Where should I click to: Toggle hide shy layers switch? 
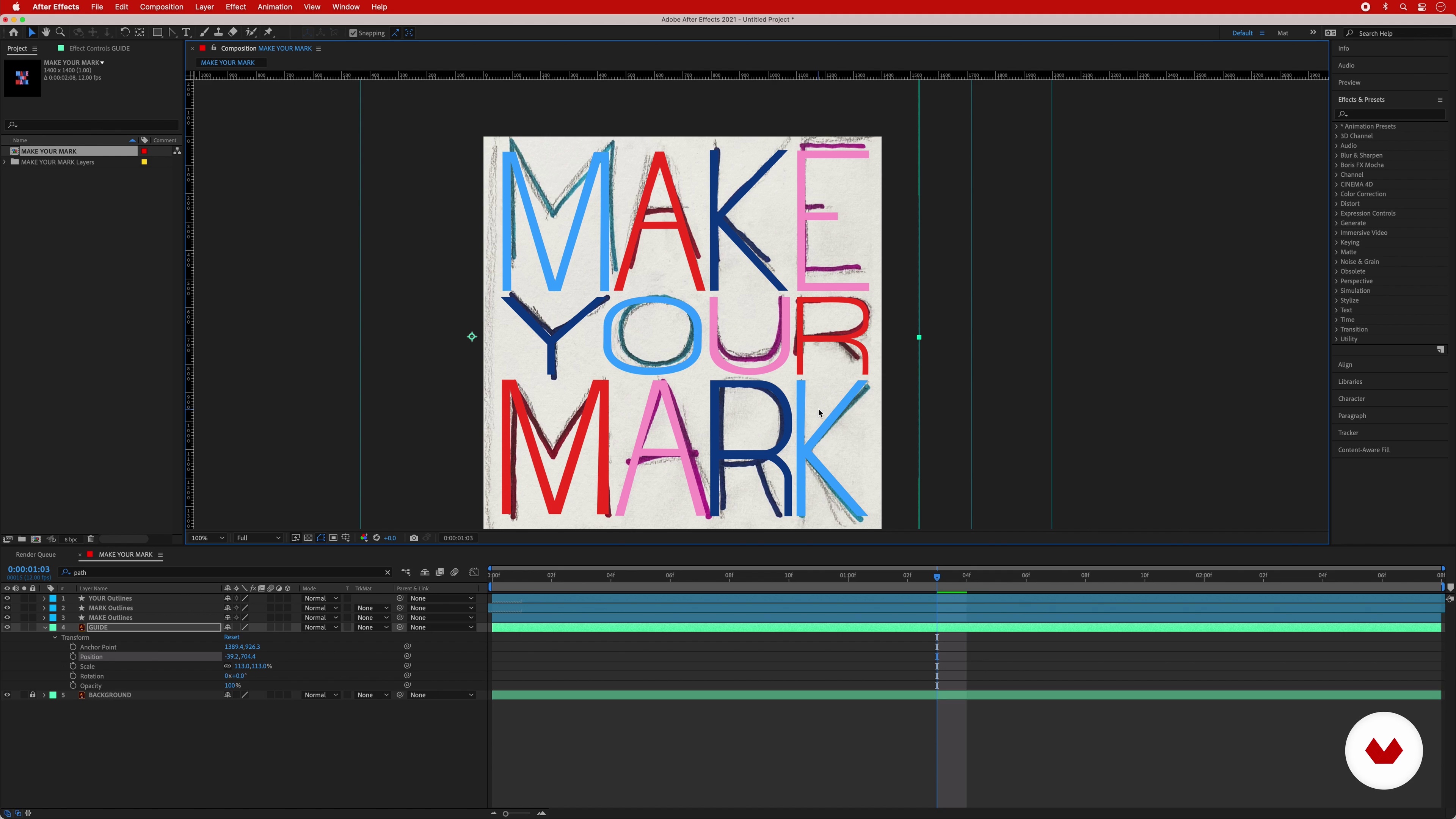click(425, 573)
